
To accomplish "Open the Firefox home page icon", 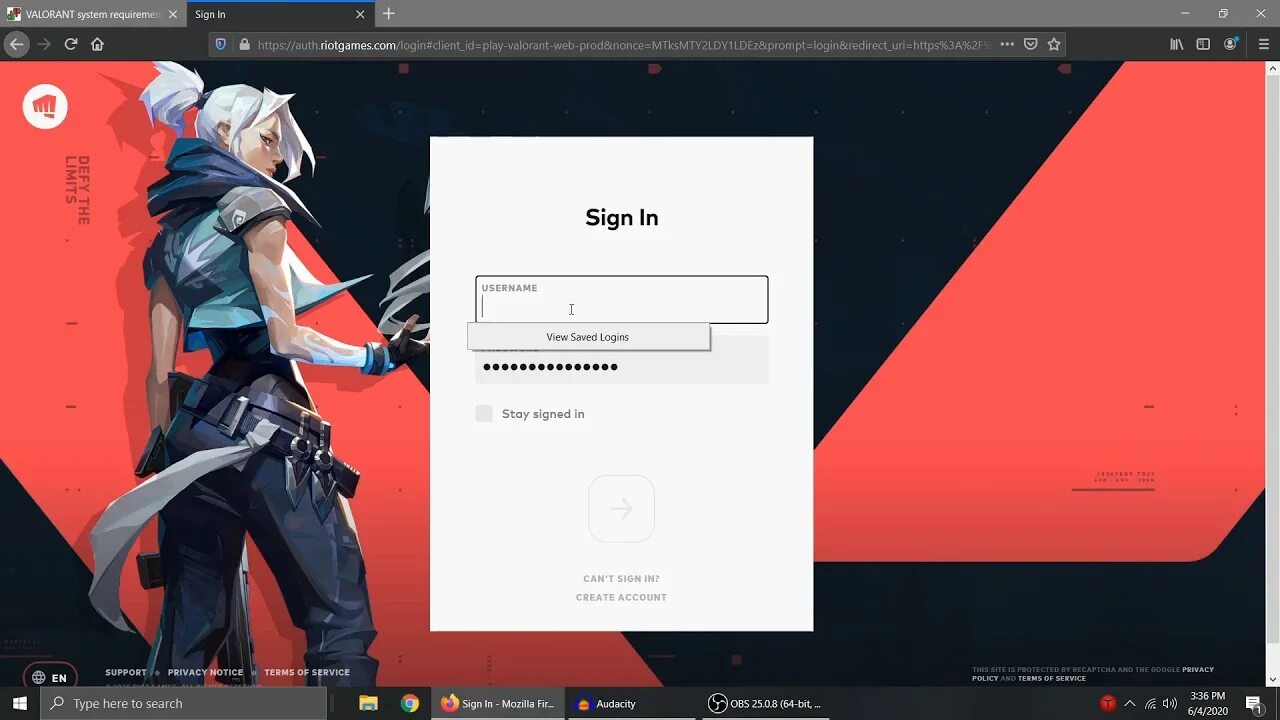I will [x=97, y=44].
